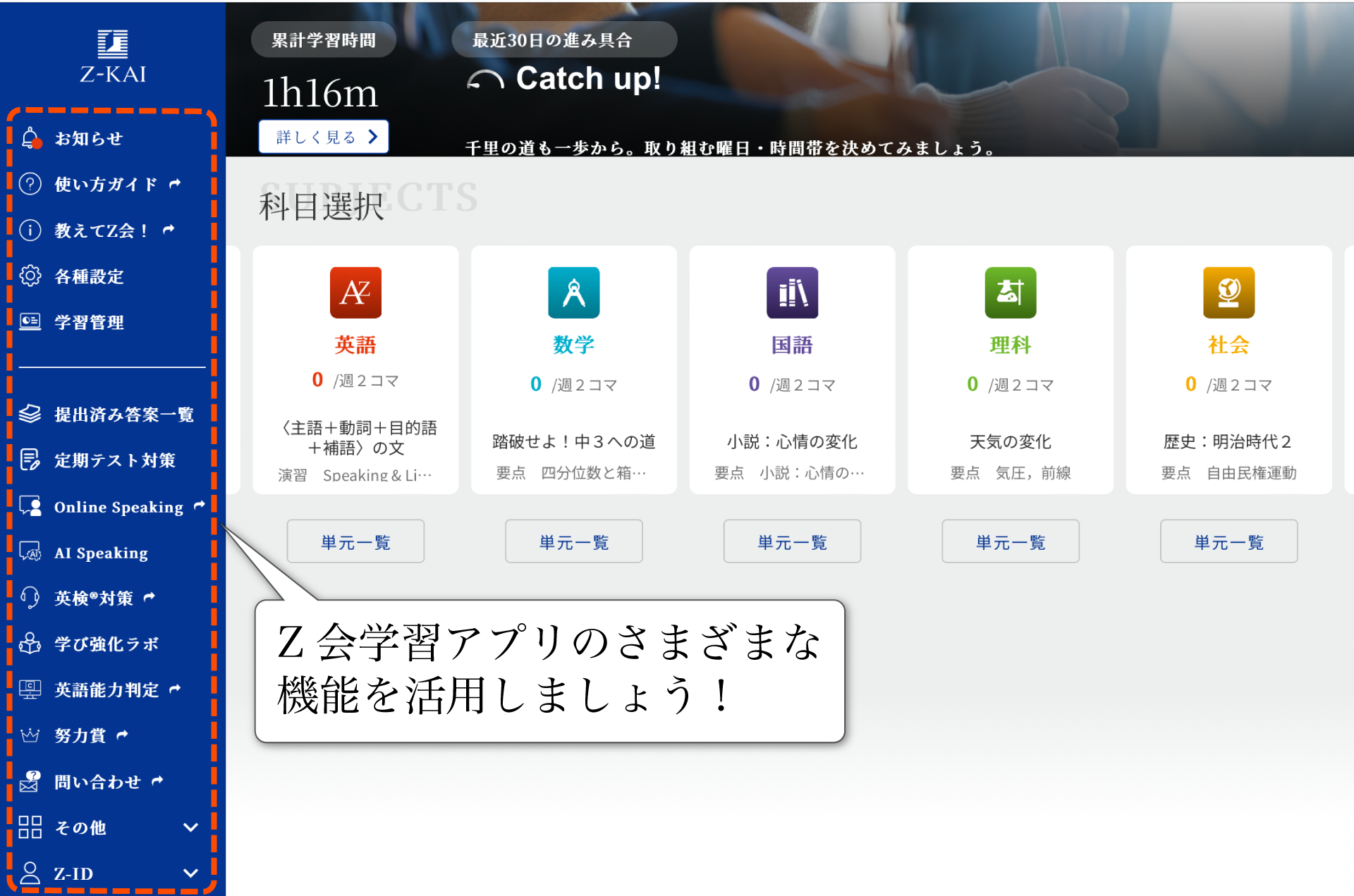Viewport: 1354px width, 896px height.
Task: Click the 詳しく見る button
Action: [324, 137]
